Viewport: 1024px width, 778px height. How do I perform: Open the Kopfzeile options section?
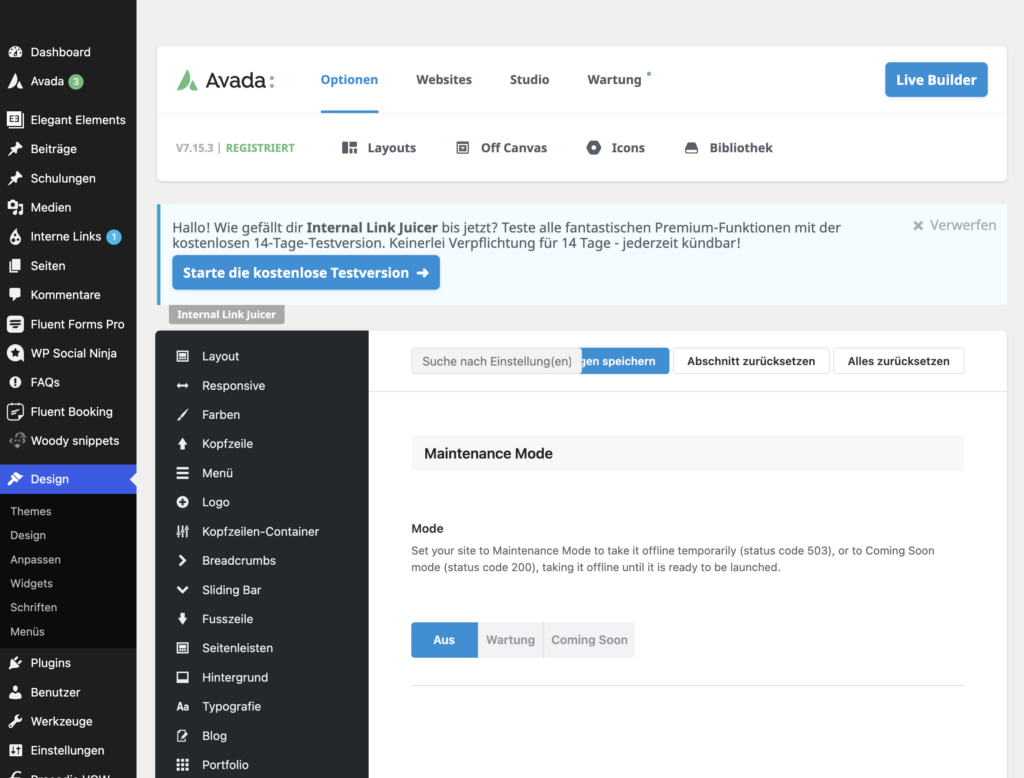point(262,444)
